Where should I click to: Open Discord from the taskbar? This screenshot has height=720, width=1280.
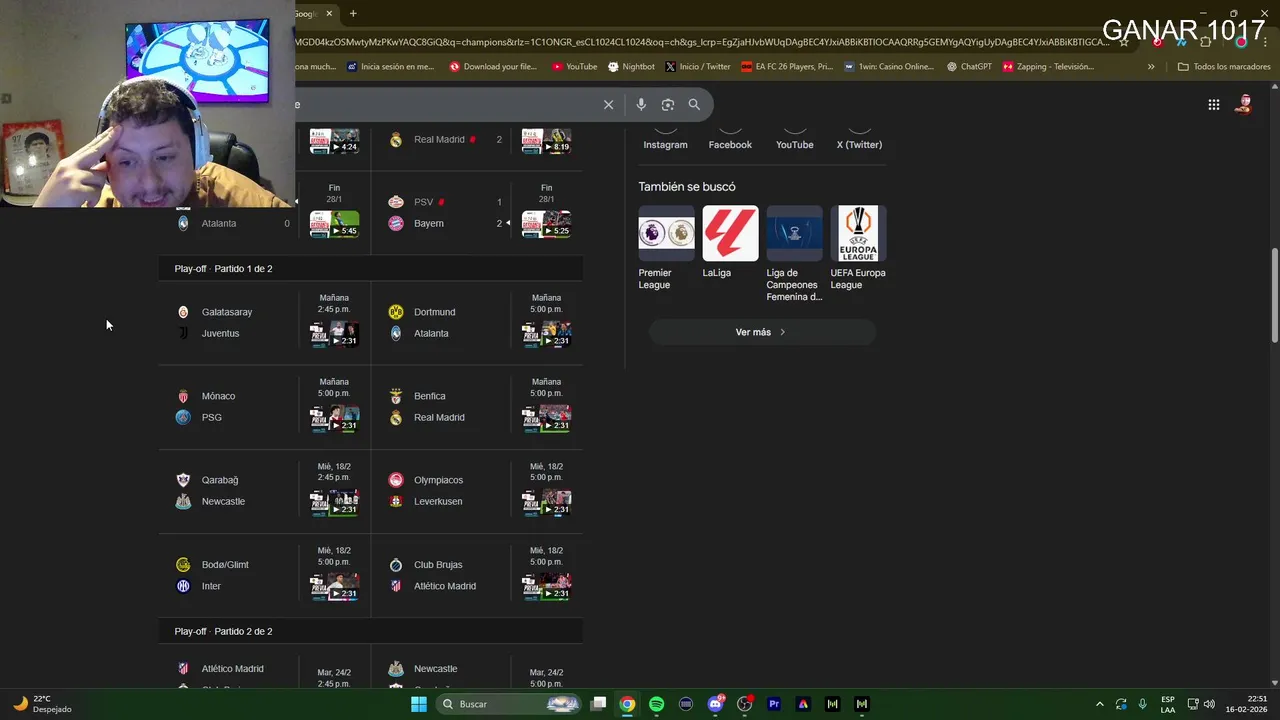click(x=715, y=704)
